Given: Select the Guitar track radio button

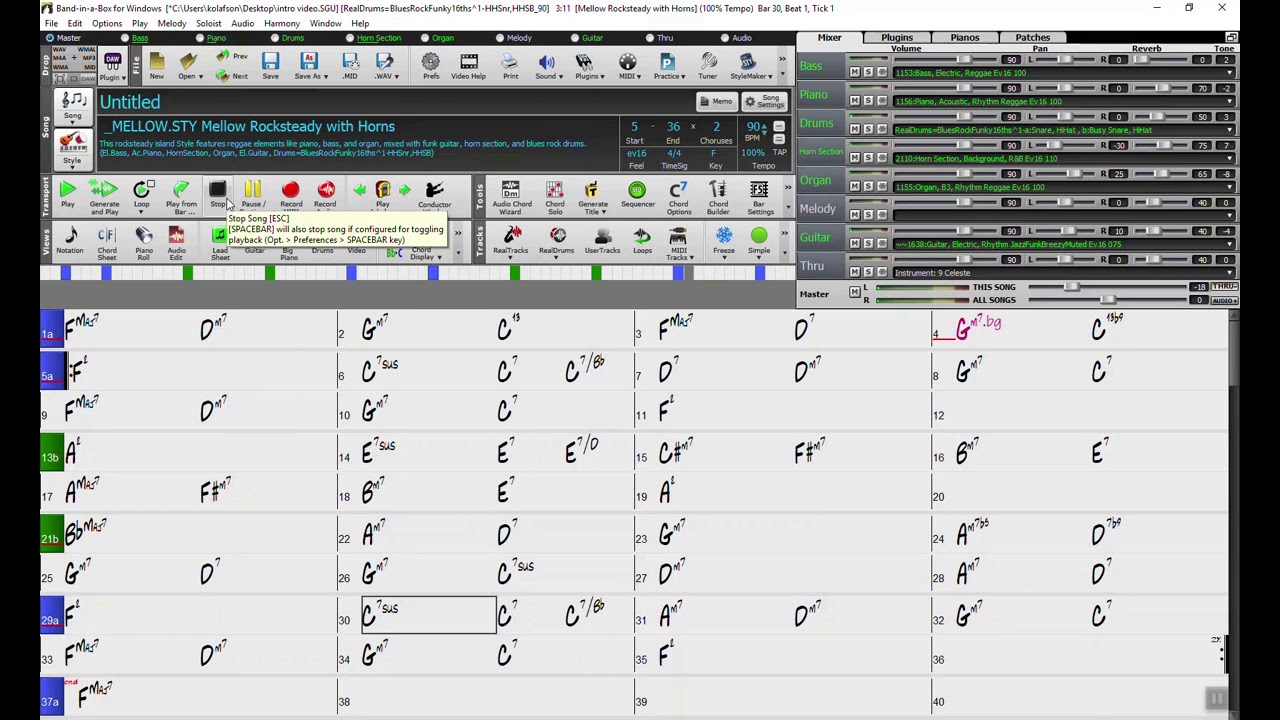Looking at the screenshot, I should tap(575, 38).
